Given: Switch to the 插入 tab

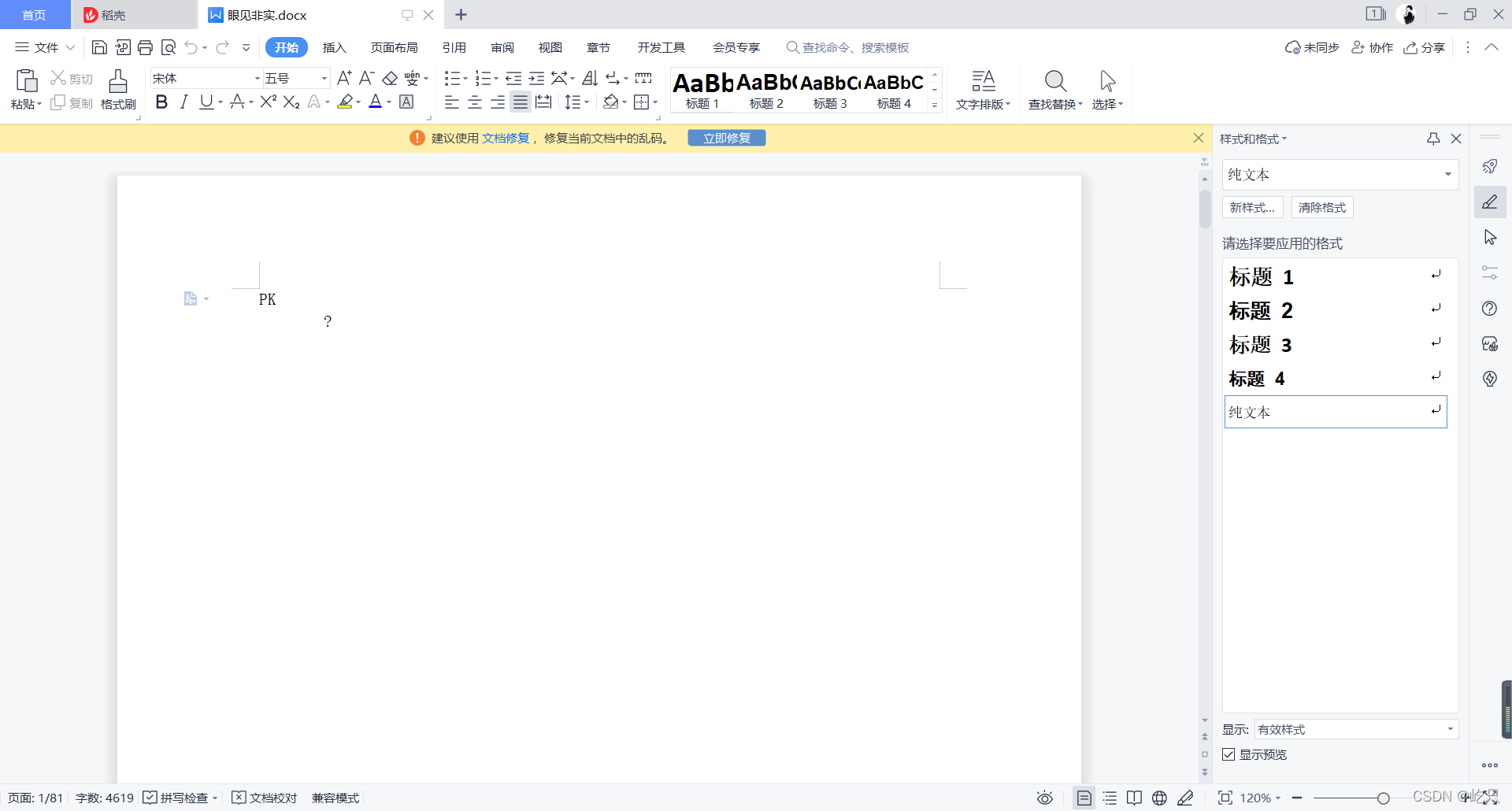Looking at the screenshot, I should pyautogui.click(x=335, y=47).
